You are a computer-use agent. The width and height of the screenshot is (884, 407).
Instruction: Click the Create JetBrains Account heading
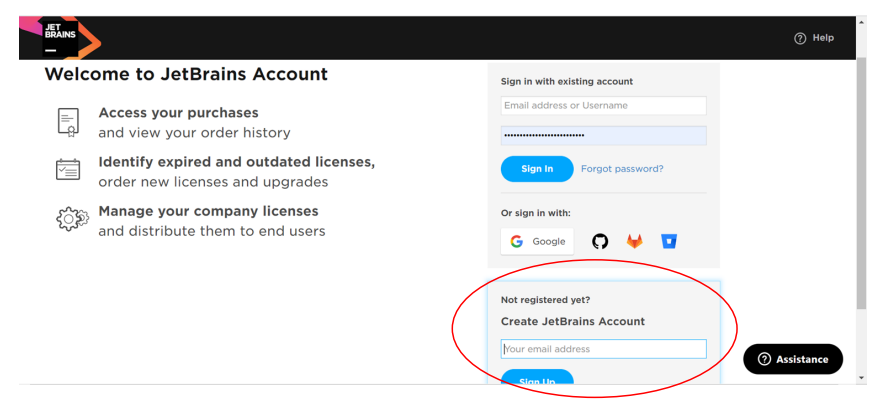point(573,322)
